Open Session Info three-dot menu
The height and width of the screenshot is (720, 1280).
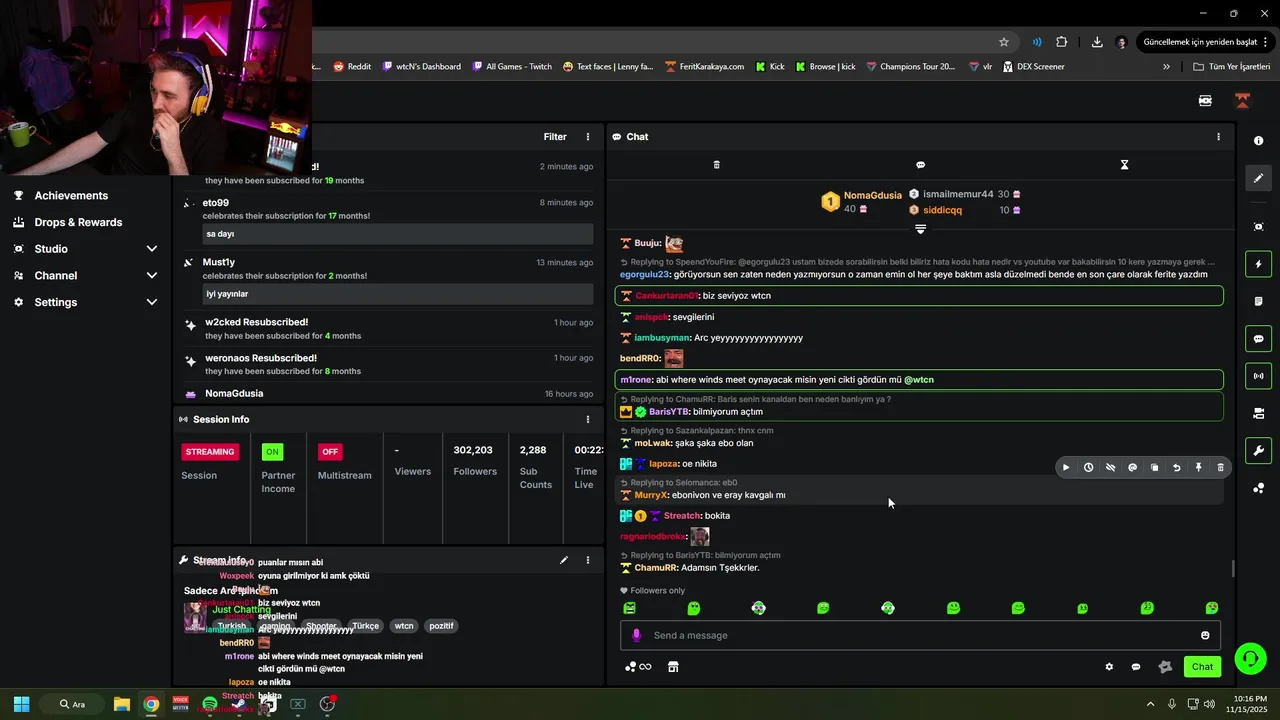(588, 419)
